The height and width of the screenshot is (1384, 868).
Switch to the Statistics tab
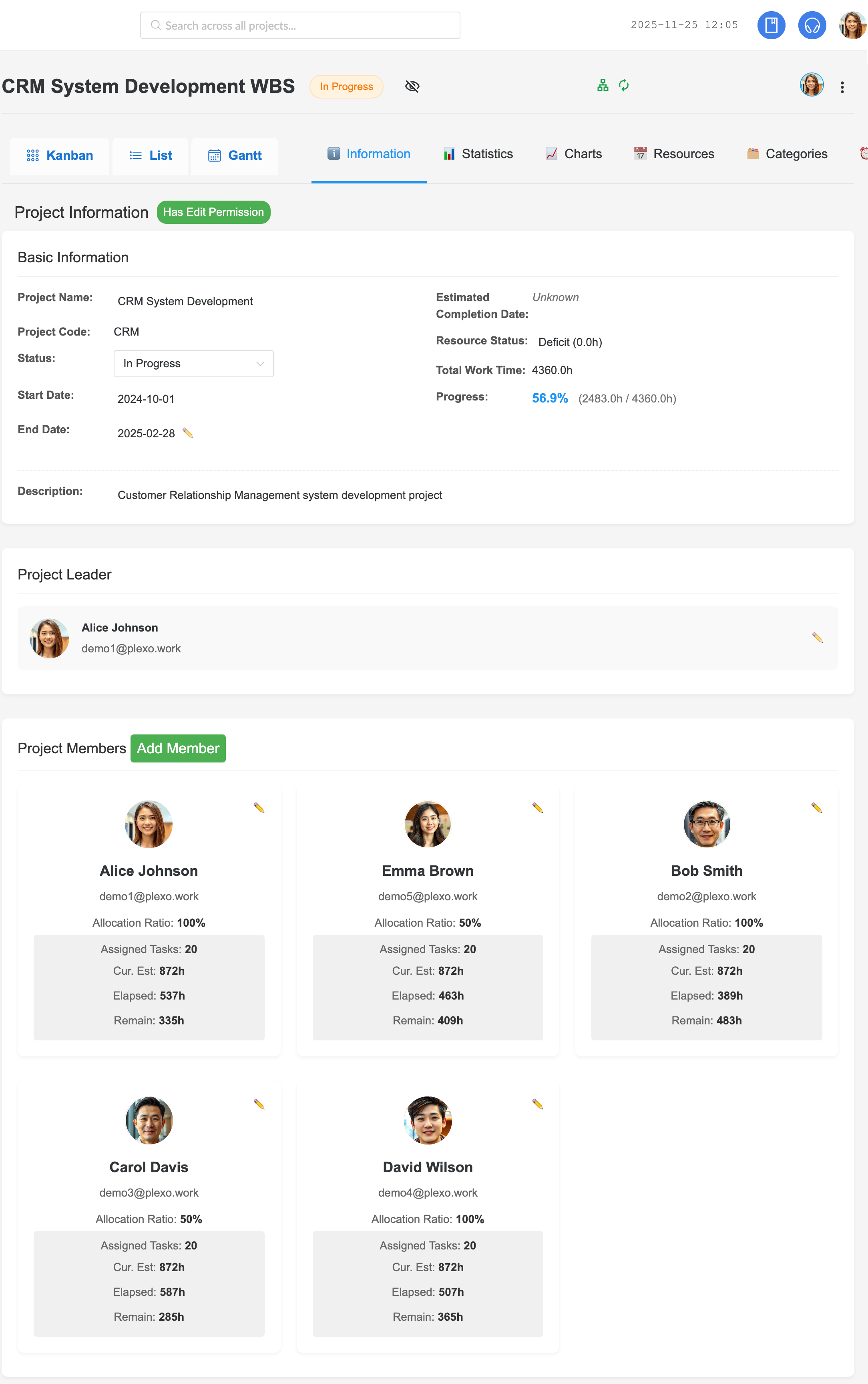[478, 154]
